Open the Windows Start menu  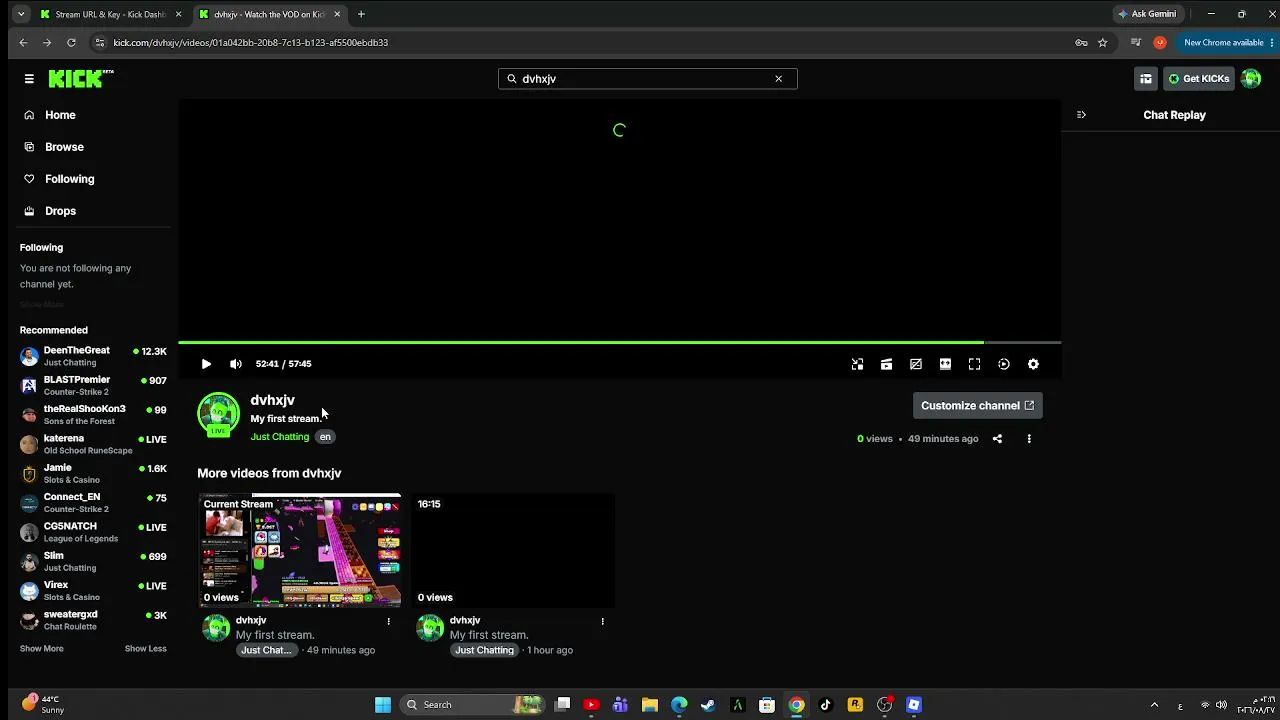[383, 705]
